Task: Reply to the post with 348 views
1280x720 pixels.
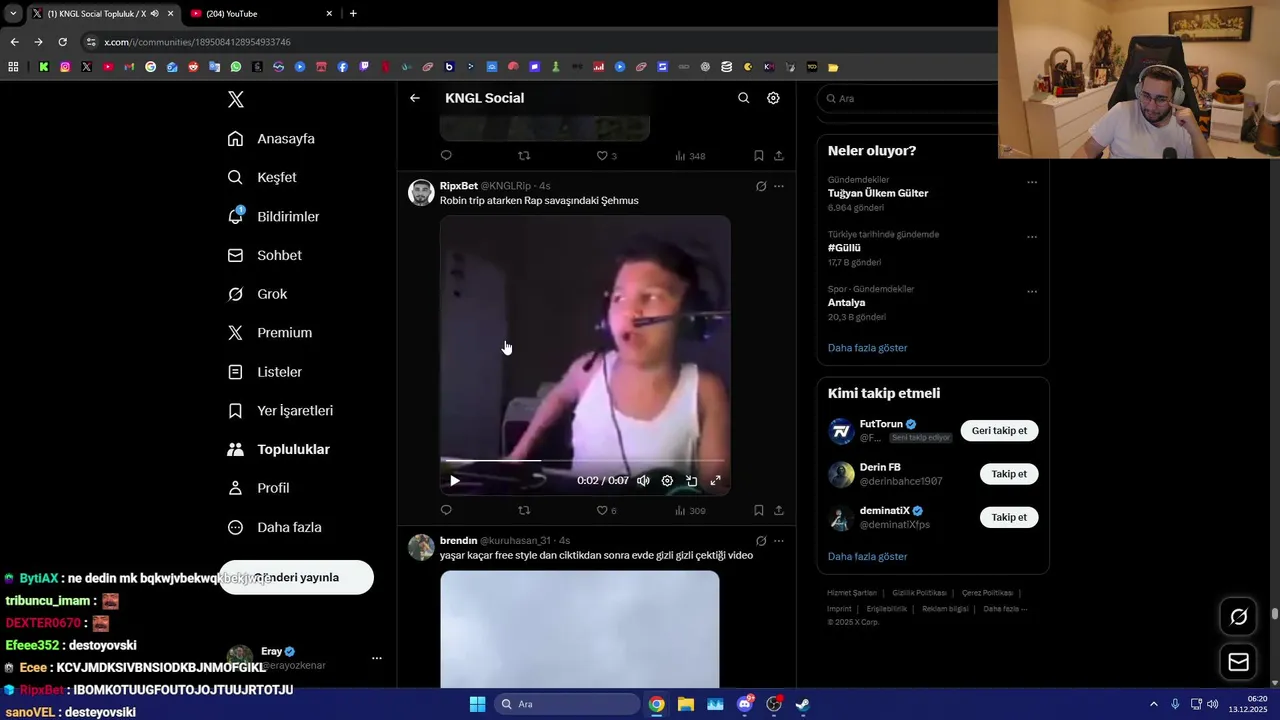Action: coord(446,156)
